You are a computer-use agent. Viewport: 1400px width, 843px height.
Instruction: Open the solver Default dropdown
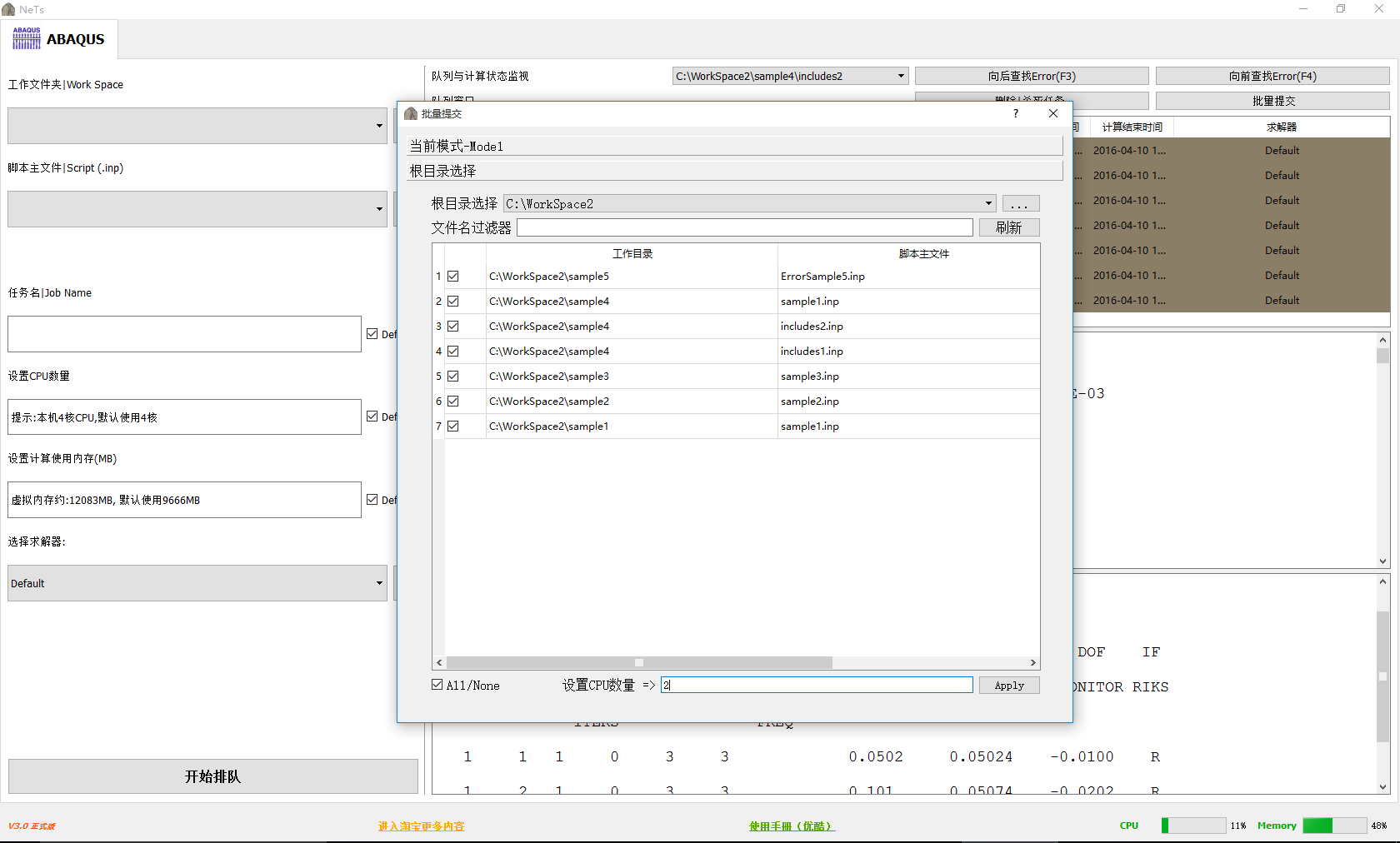[379, 583]
